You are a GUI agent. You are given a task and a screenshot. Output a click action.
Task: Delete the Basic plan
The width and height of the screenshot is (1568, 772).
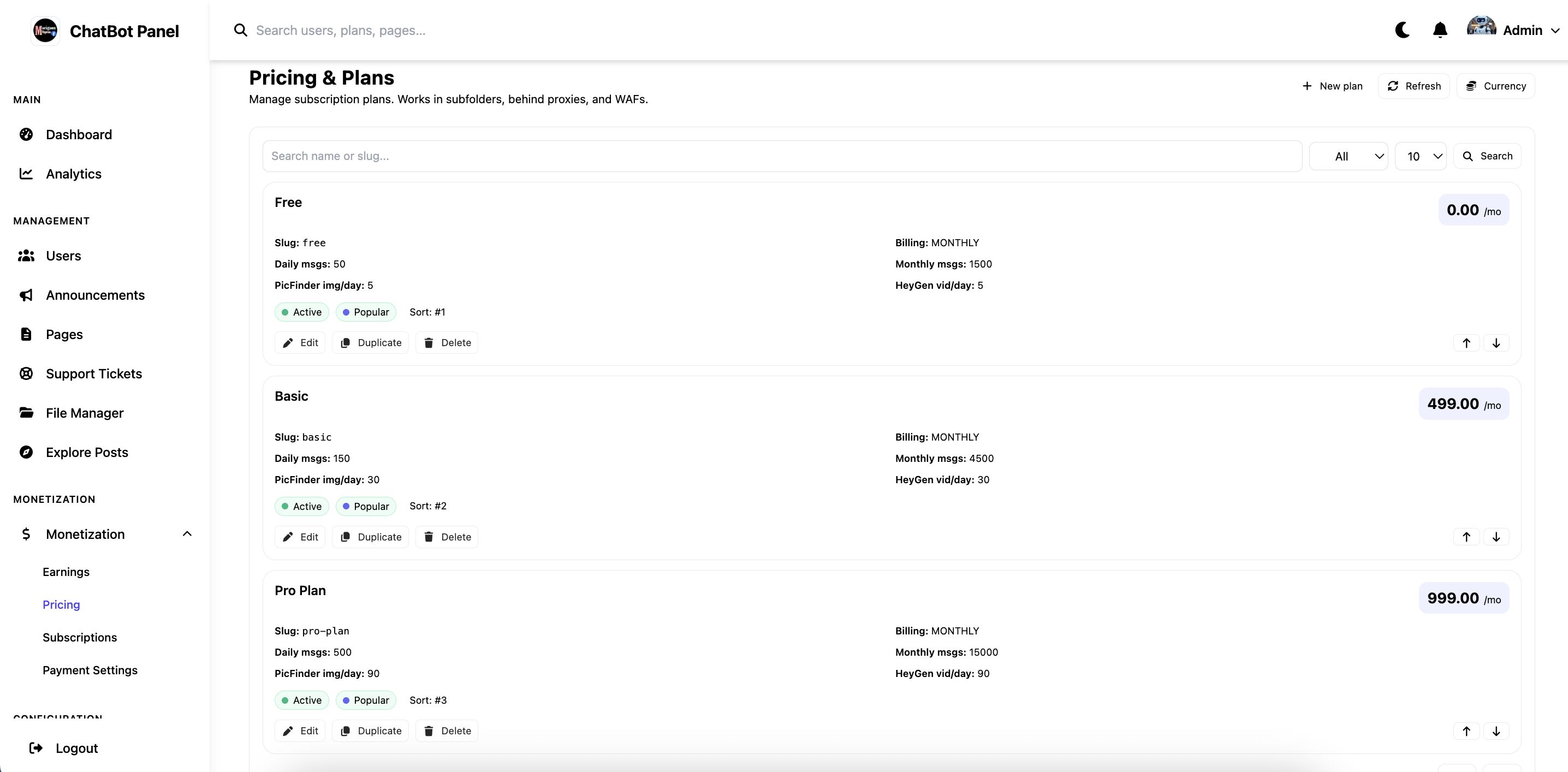[x=447, y=537]
